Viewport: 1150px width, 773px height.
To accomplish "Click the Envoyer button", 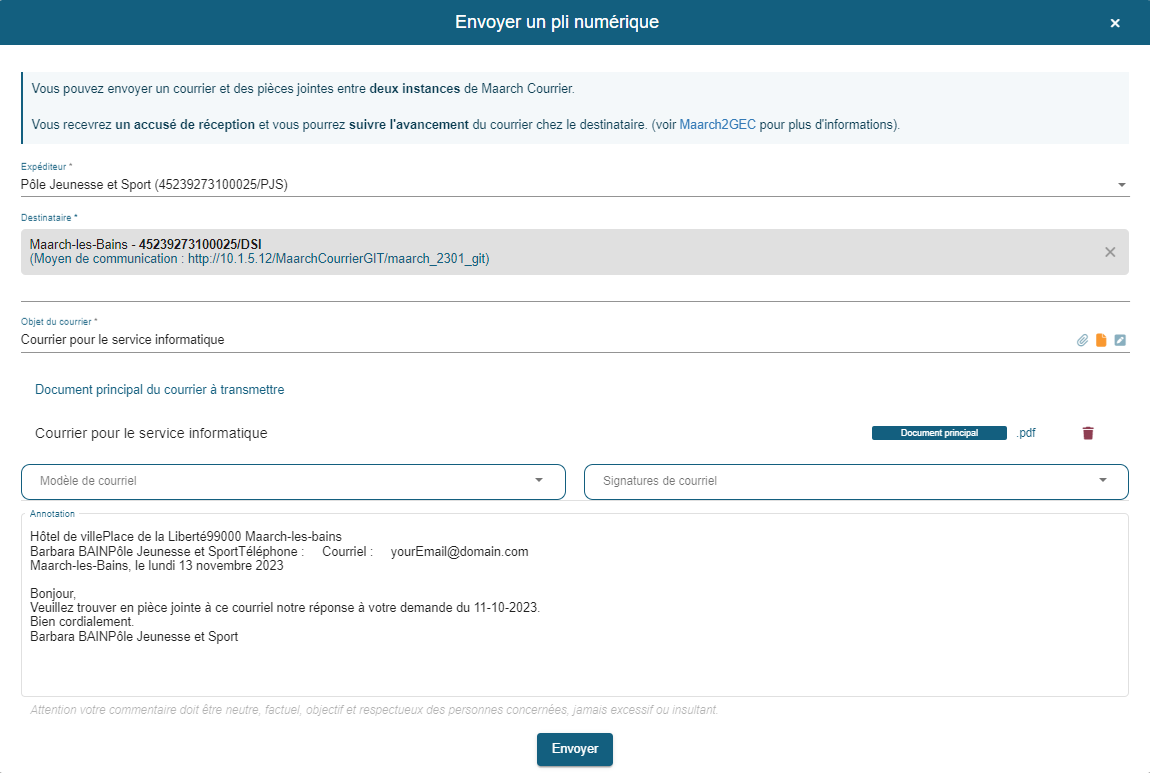I will point(575,749).
